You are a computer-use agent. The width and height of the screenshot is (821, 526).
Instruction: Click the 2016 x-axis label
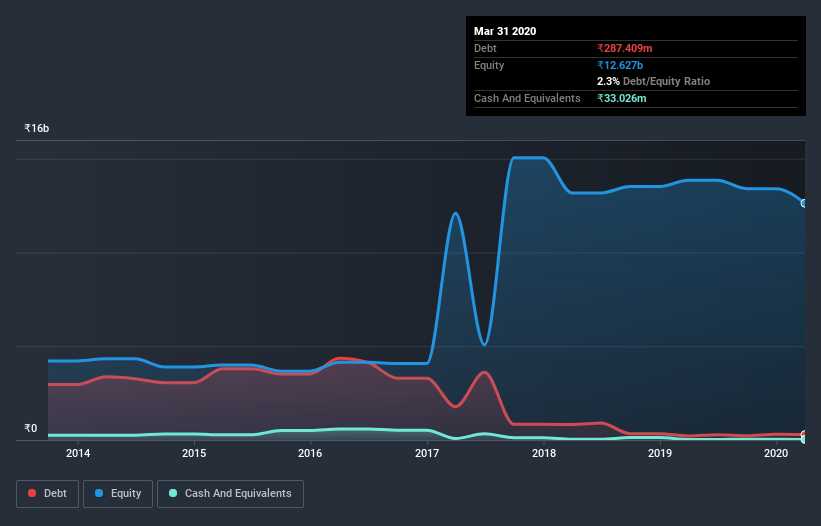point(310,453)
